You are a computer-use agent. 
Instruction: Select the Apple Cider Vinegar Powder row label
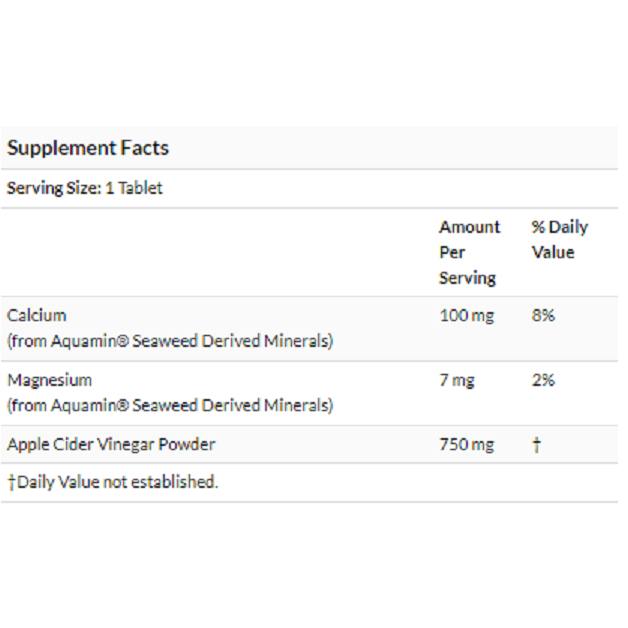(x=111, y=444)
